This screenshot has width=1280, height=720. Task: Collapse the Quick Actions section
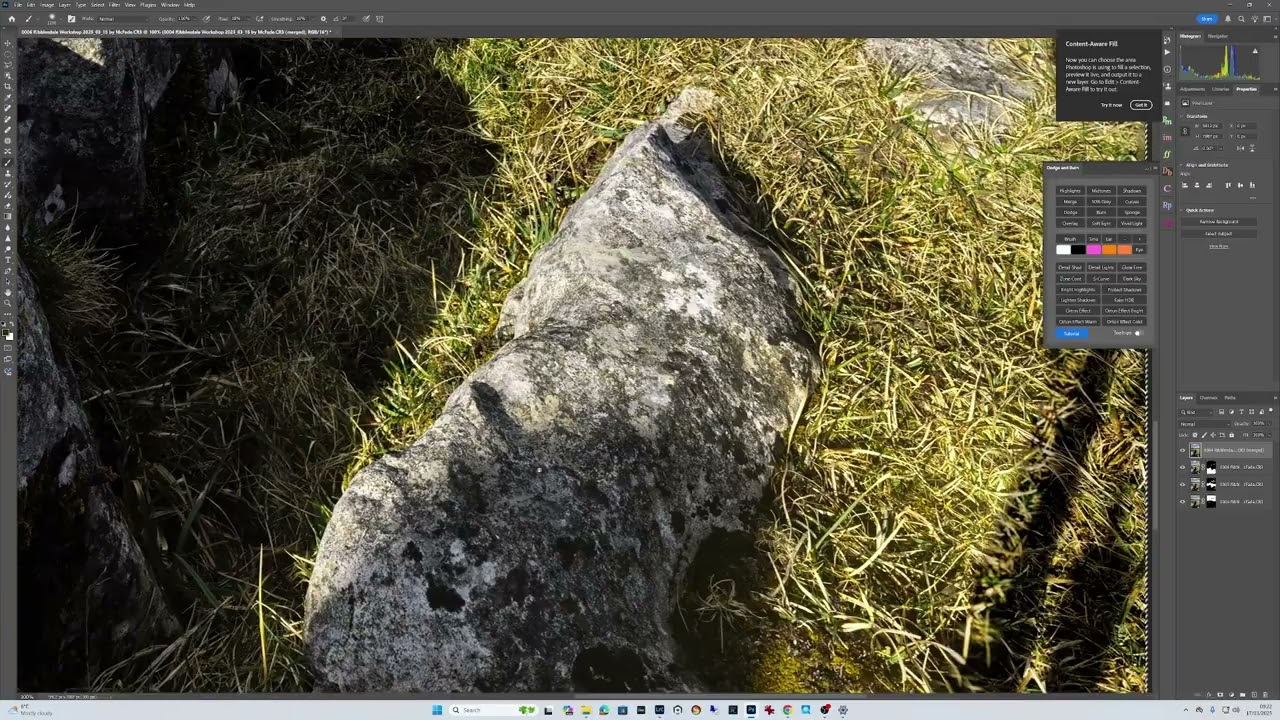[1181, 210]
